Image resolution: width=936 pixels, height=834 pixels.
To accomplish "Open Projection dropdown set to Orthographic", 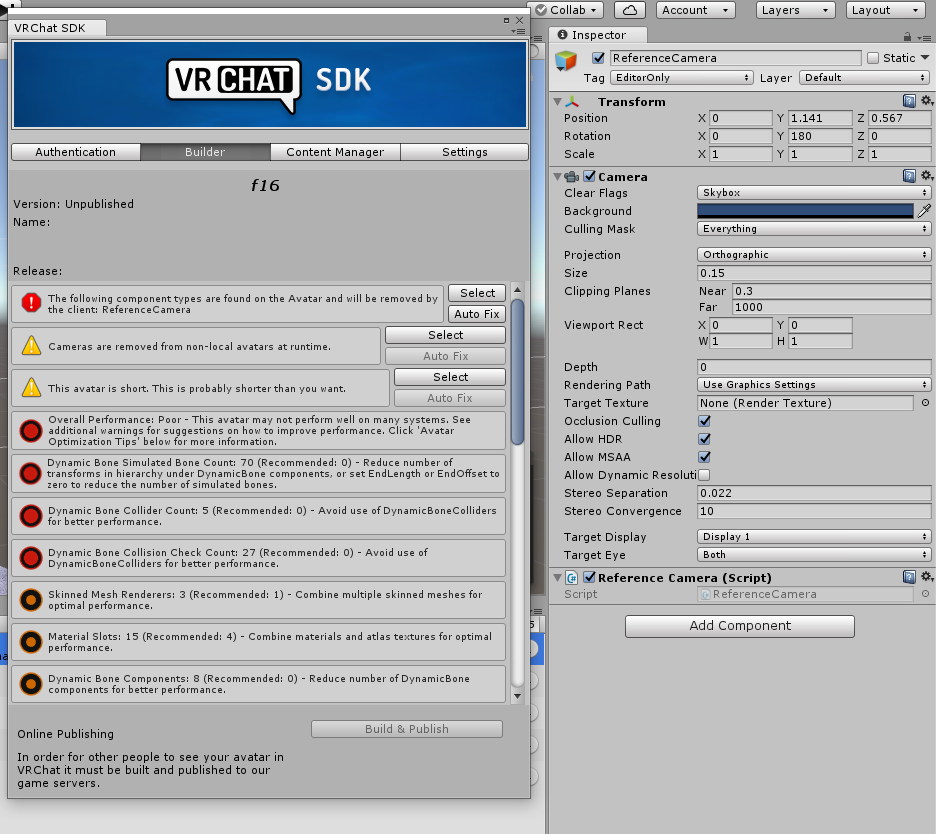I will click(814, 254).
